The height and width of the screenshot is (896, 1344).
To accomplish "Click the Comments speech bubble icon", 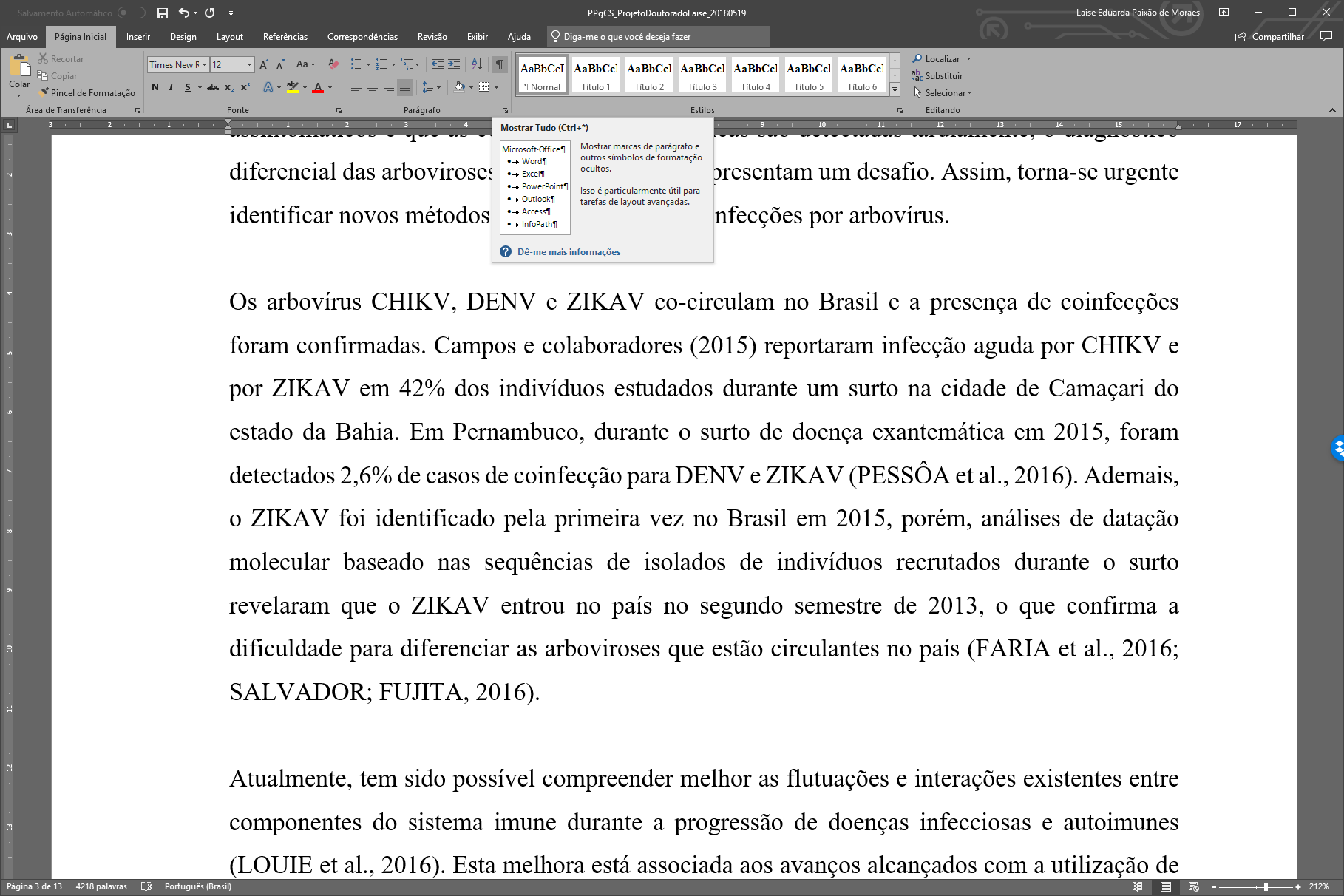I will [x=1326, y=36].
